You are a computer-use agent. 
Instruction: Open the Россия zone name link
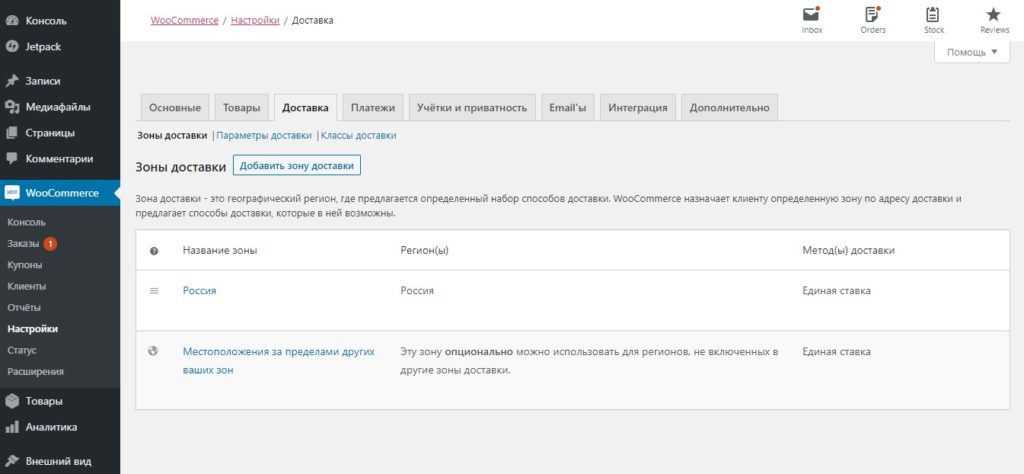[199, 291]
